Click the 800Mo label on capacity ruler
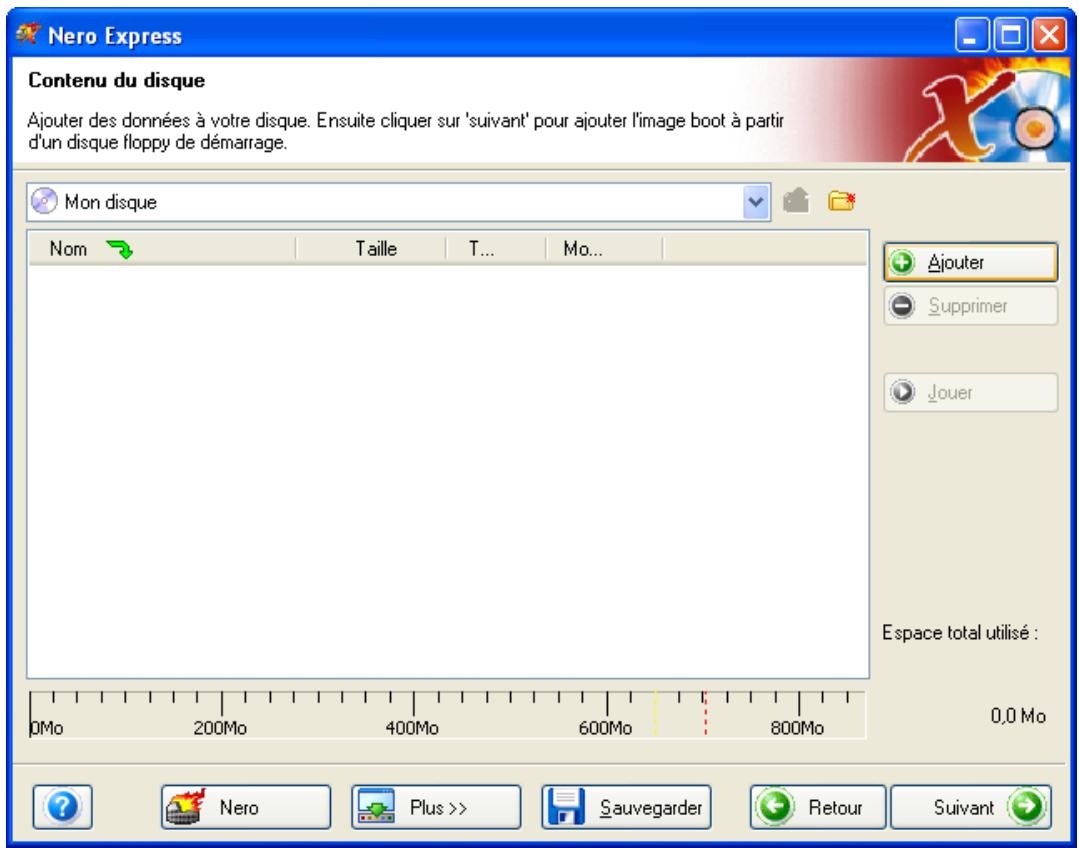Screen dimensions: 1079x848 pyautogui.click(x=797, y=728)
